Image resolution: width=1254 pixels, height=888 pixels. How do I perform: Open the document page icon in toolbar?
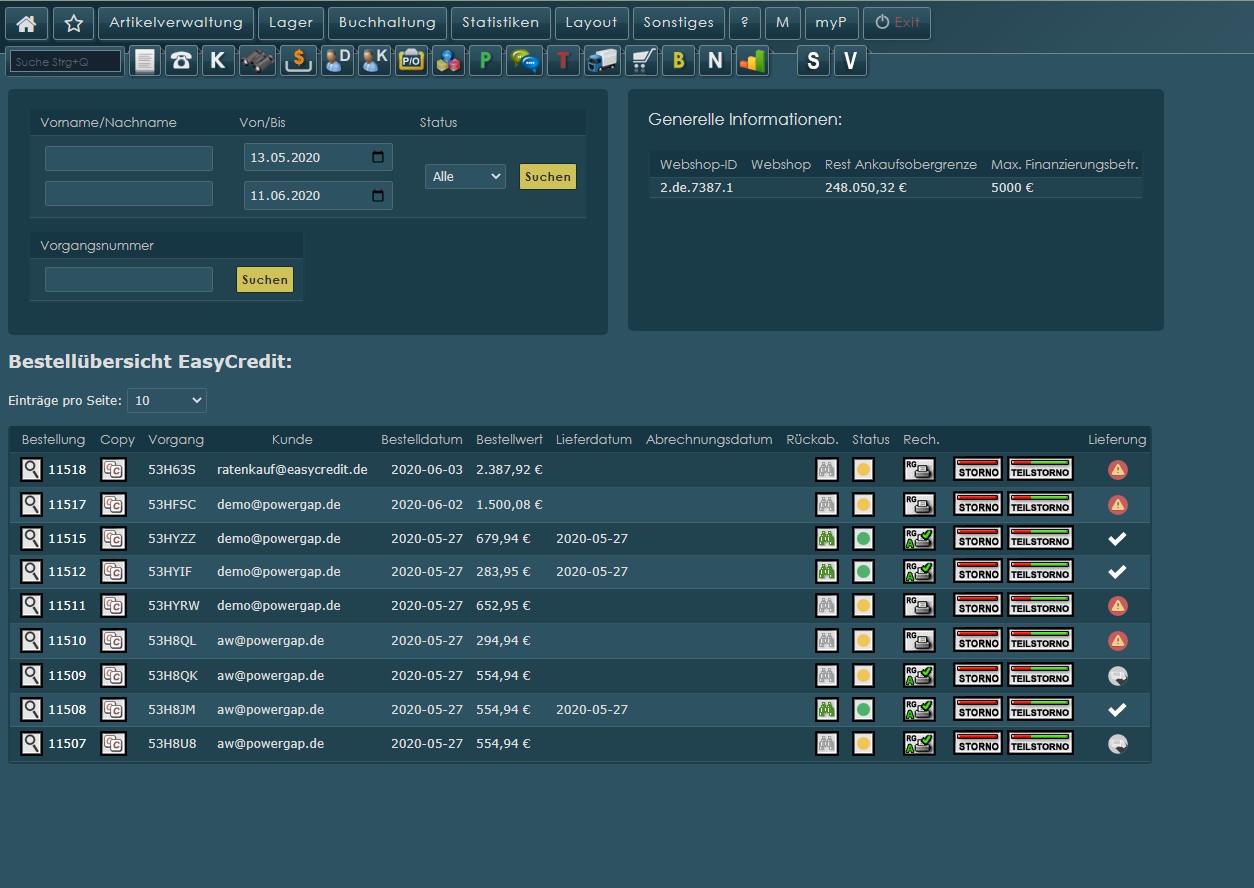146,61
